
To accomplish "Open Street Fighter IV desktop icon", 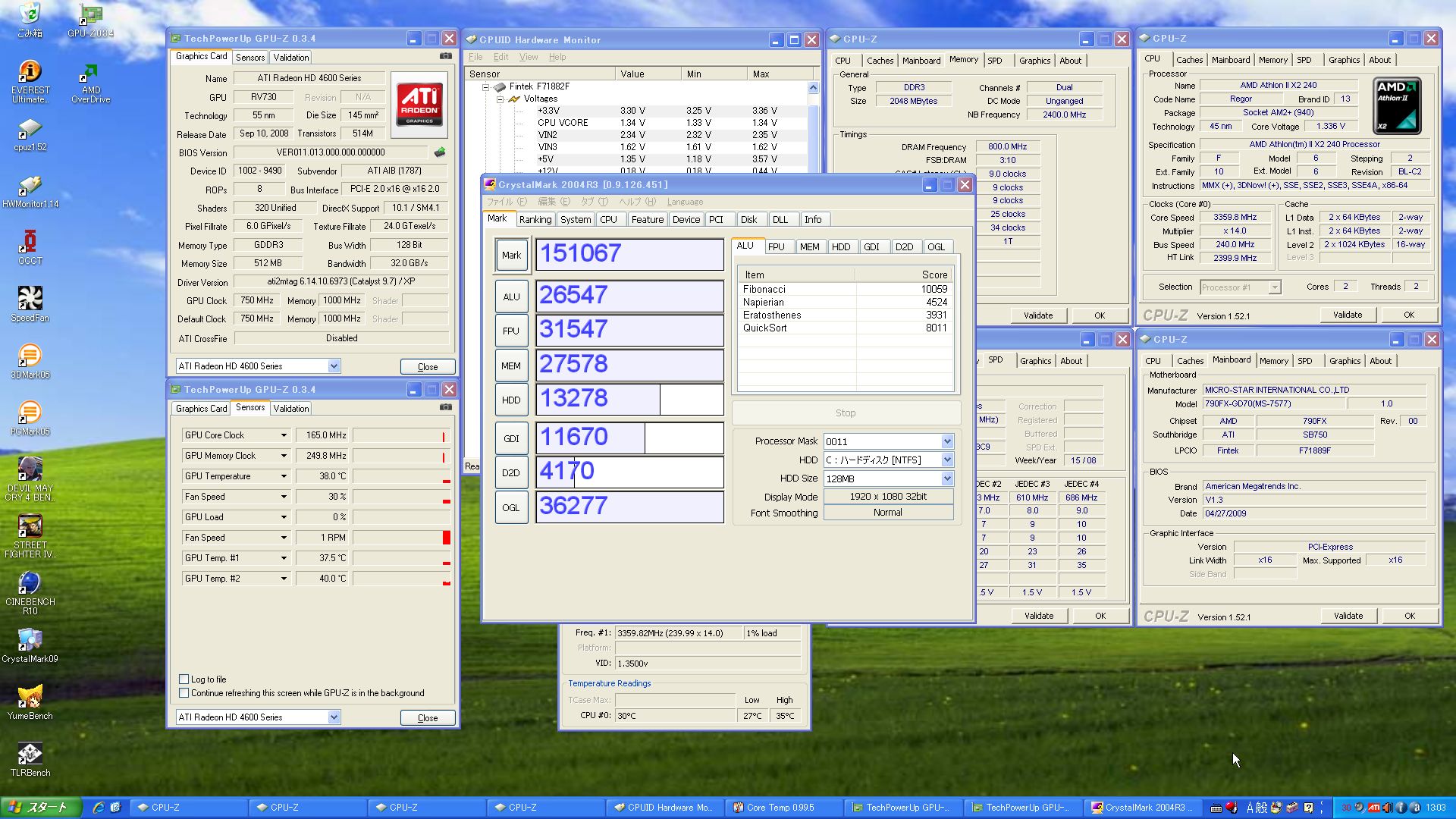I will (x=30, y=536).
